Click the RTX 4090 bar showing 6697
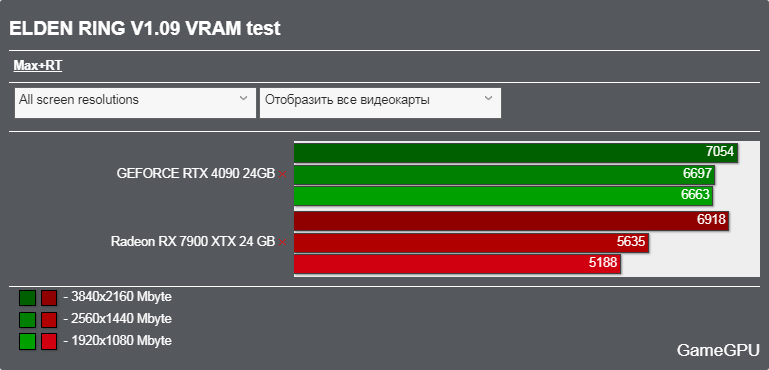Screen dimensions: 769x370 click(x=504, y=174)
